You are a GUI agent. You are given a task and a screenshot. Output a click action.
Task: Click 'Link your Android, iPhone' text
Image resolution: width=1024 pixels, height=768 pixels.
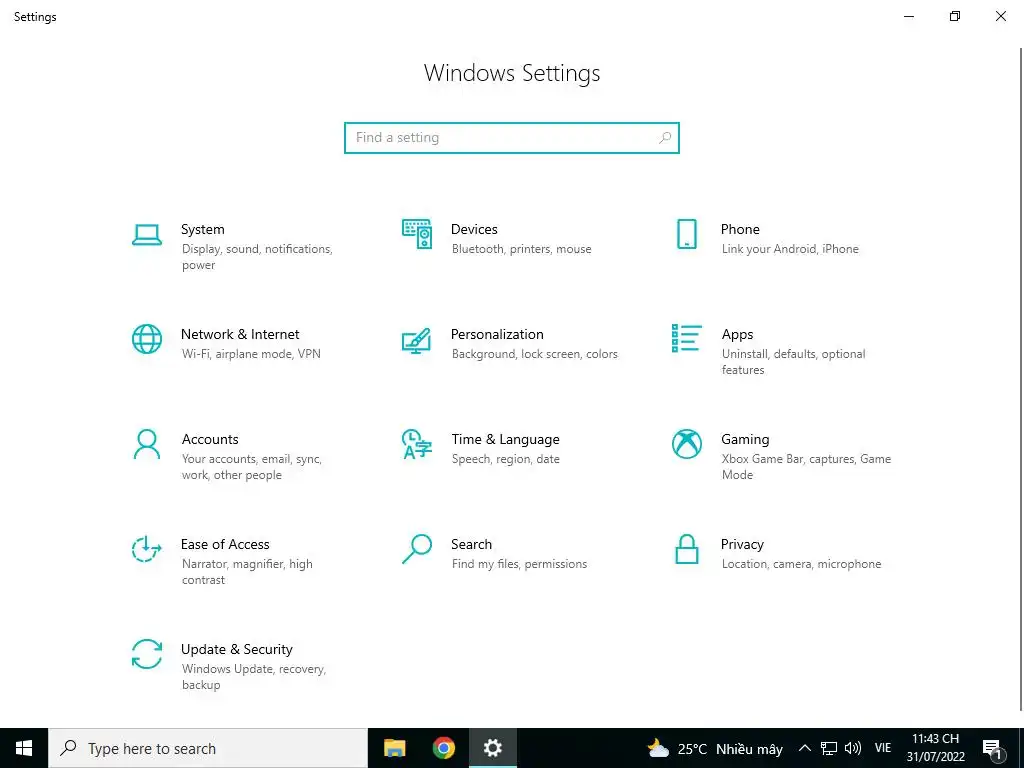(x=790, y=249)
